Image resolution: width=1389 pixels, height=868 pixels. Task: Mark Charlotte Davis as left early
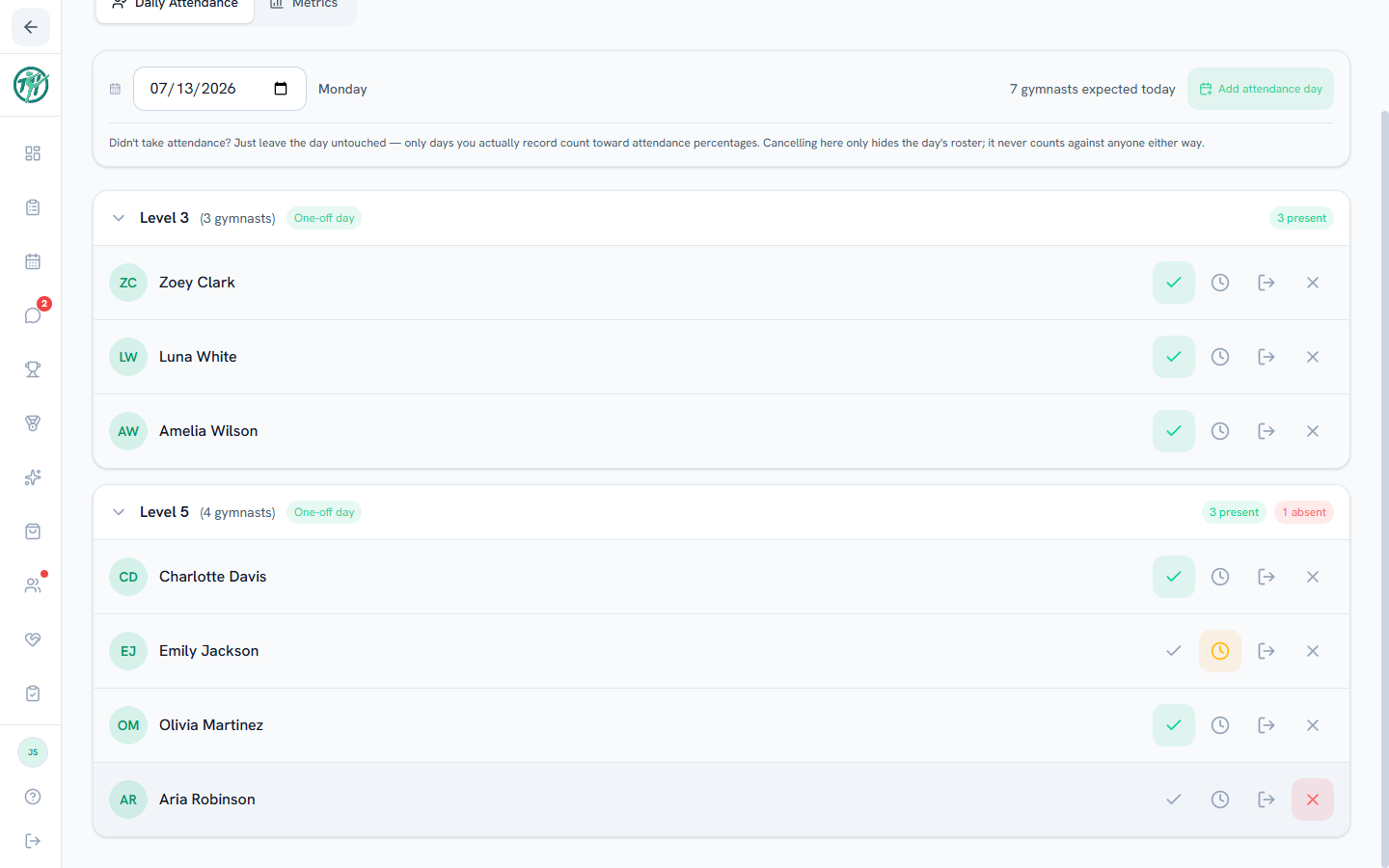pyautogui.click(x=1266, y=577)
